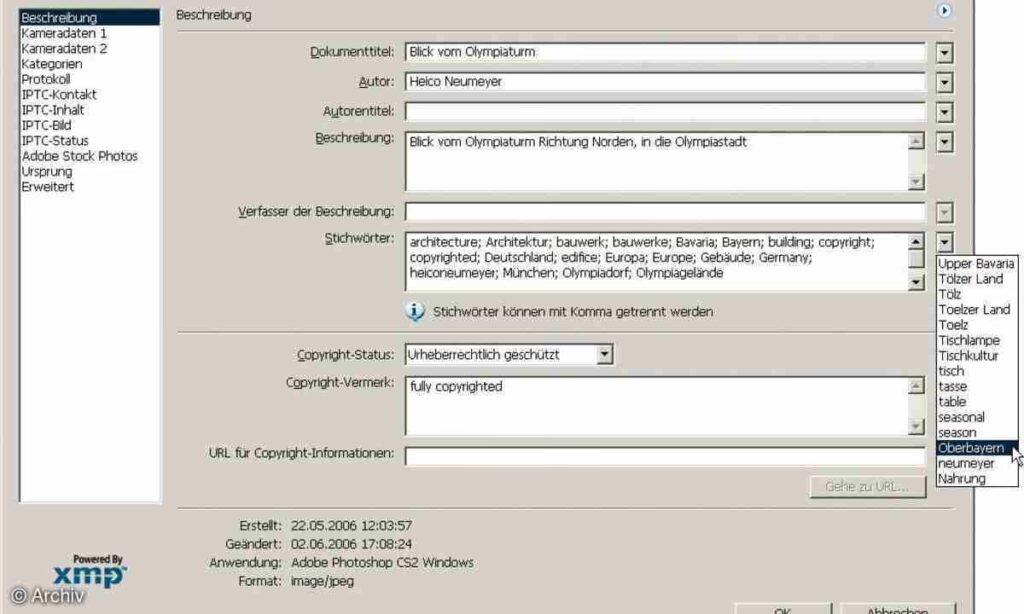Pick Upper Bavaria from keyword suggestions
Viewport: 1024px width, 614px height.
point(976,264)
